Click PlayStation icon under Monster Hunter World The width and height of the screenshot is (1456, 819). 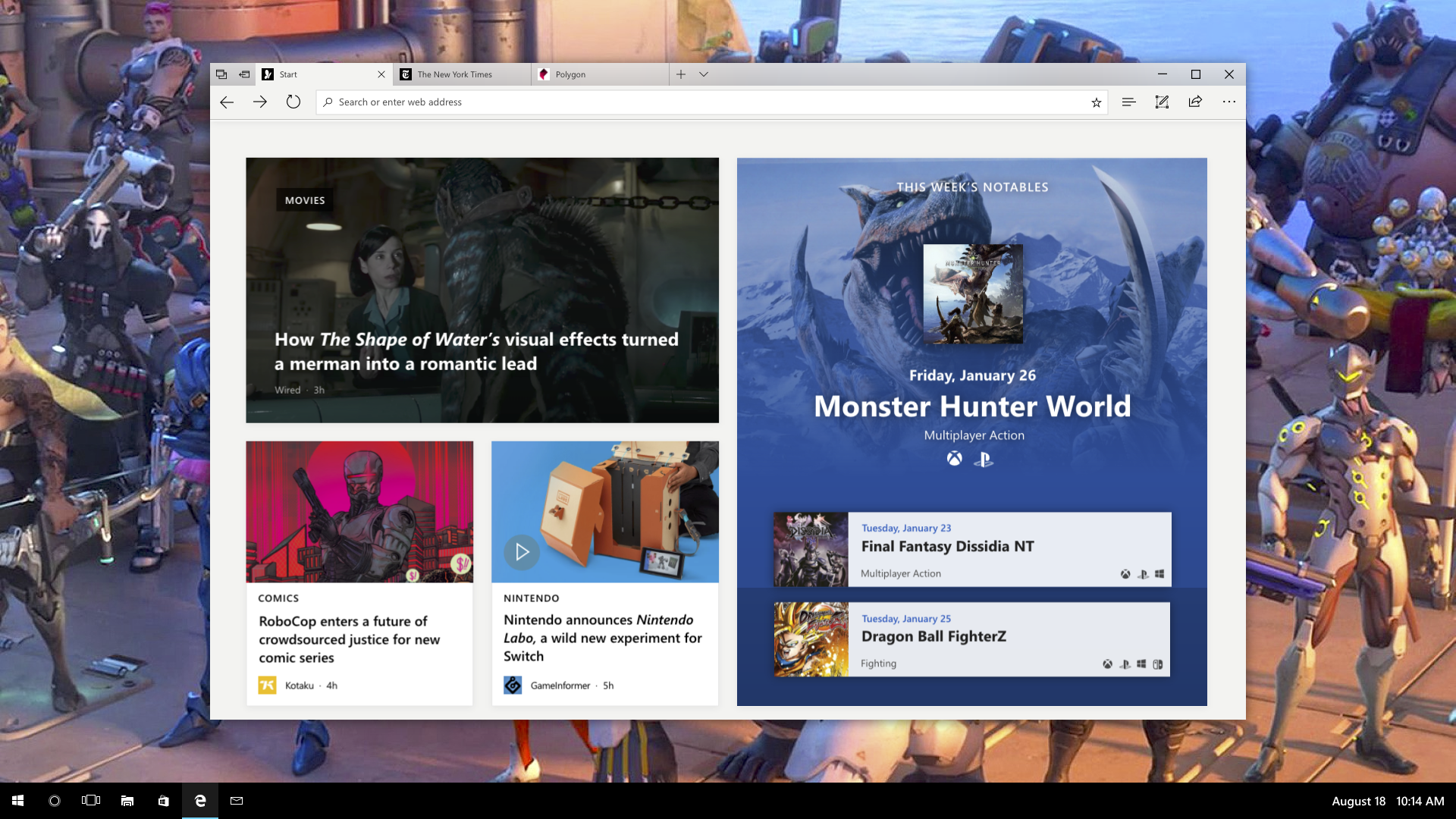click(984, 459)
